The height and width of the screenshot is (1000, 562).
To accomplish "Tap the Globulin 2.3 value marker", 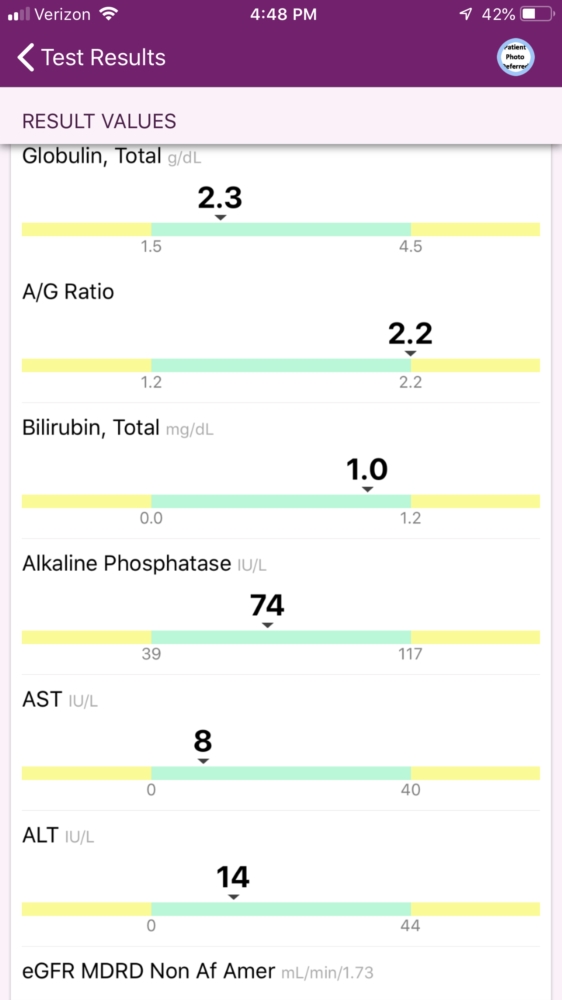I will [220, 218].
